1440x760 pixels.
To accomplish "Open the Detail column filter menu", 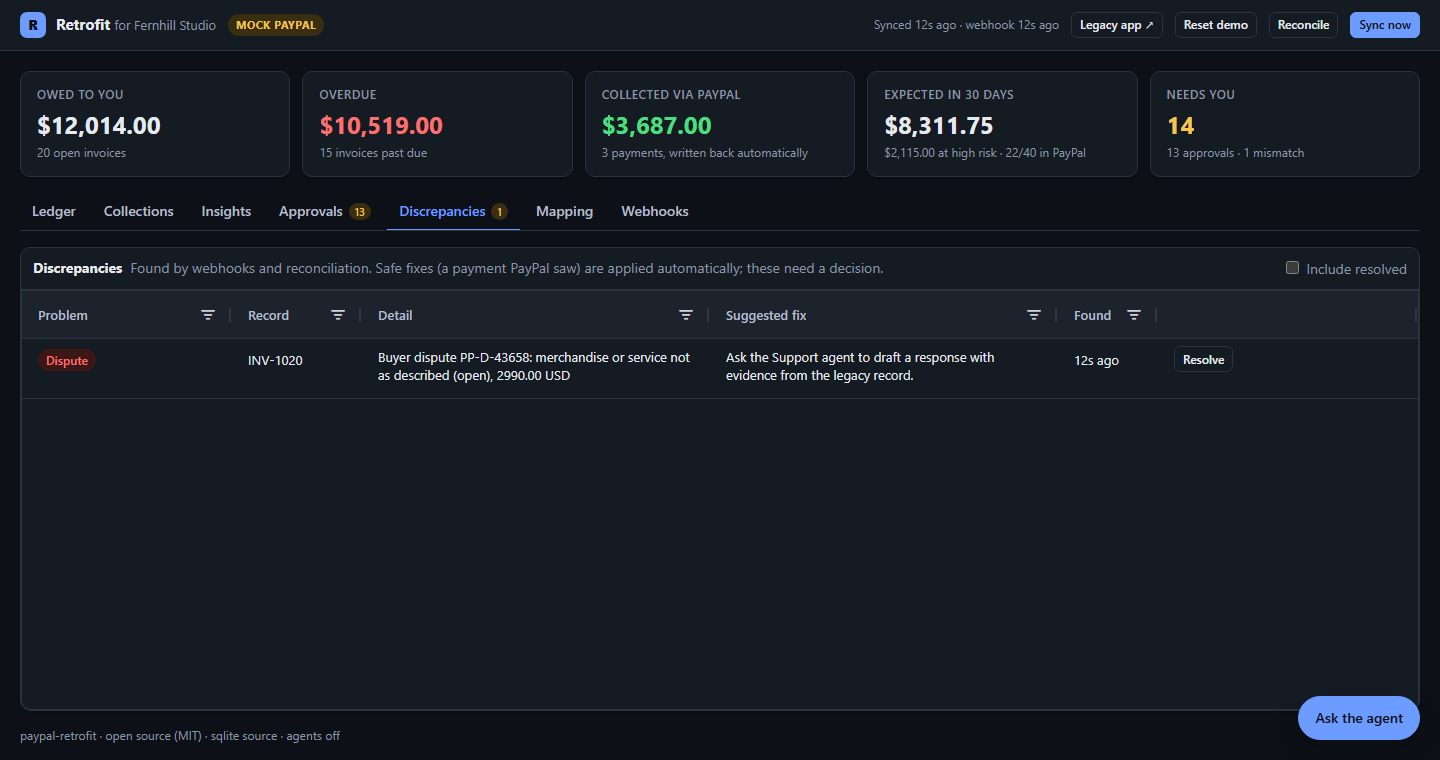I will coord(686,315).
